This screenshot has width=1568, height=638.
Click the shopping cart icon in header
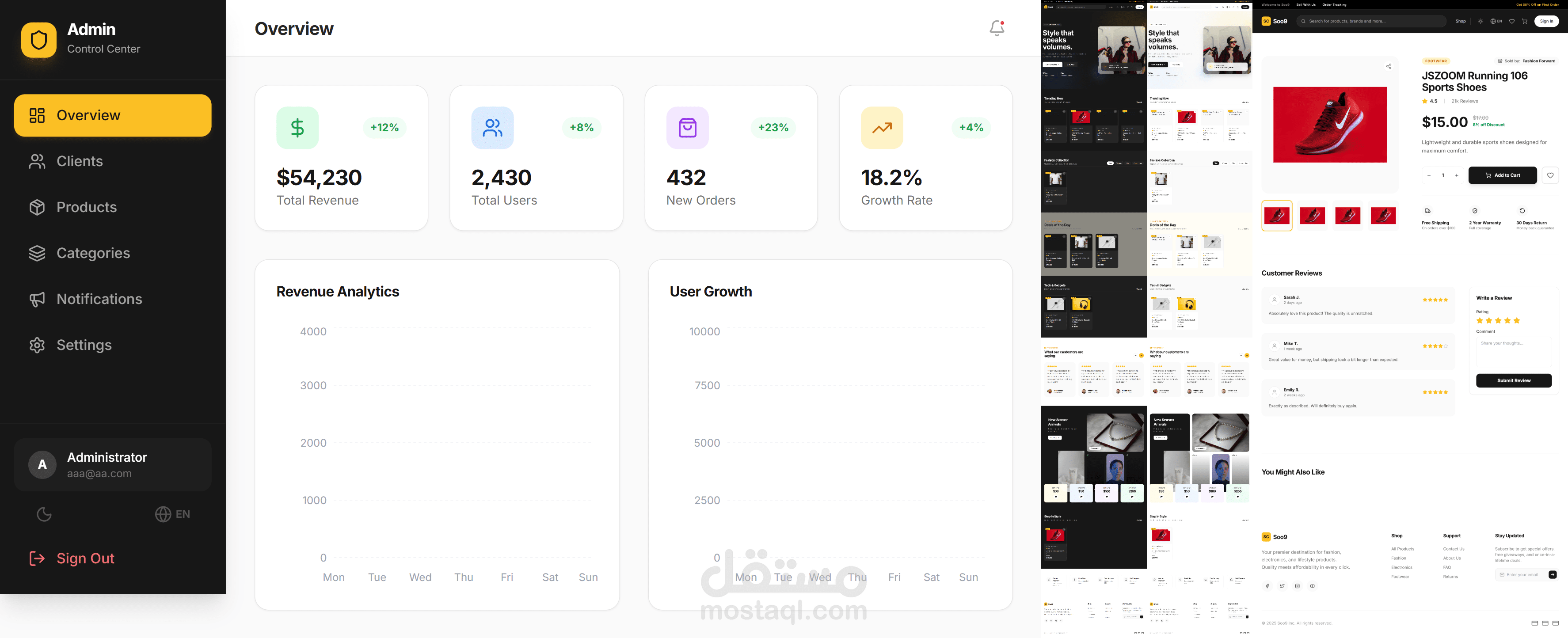point(1524,21)
